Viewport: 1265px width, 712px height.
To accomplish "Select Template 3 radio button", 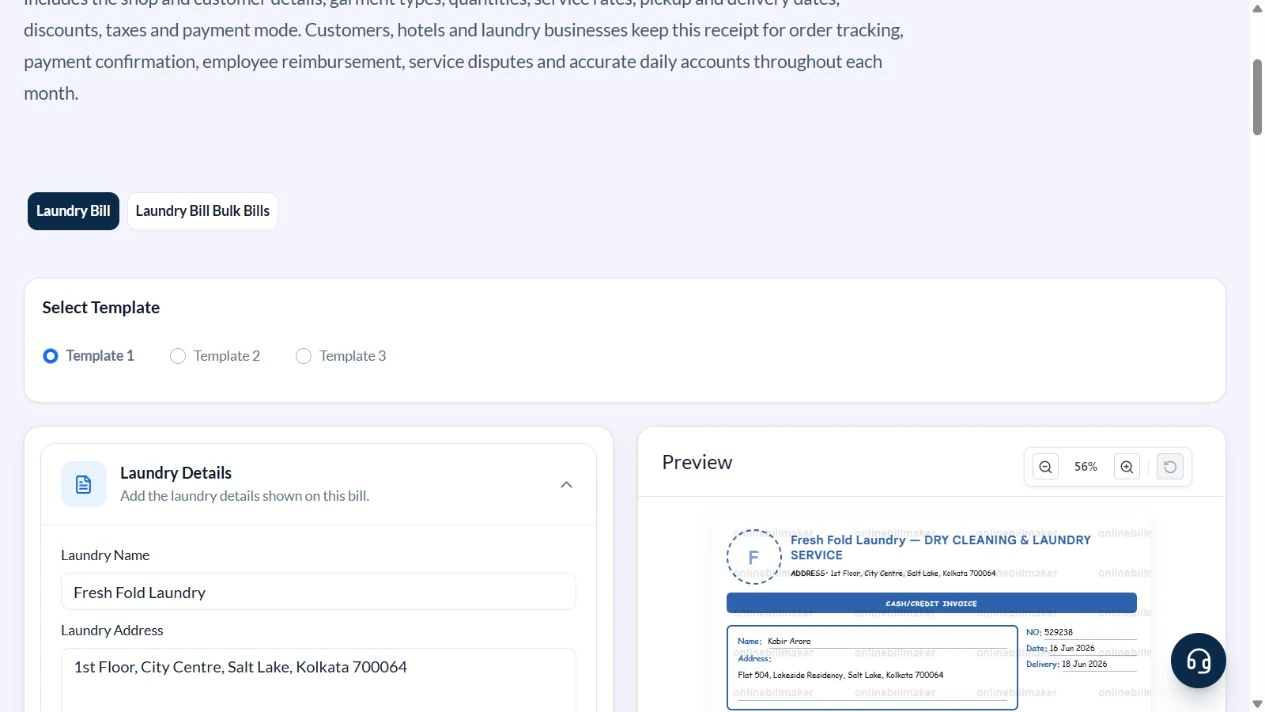I will coord(304,356).
